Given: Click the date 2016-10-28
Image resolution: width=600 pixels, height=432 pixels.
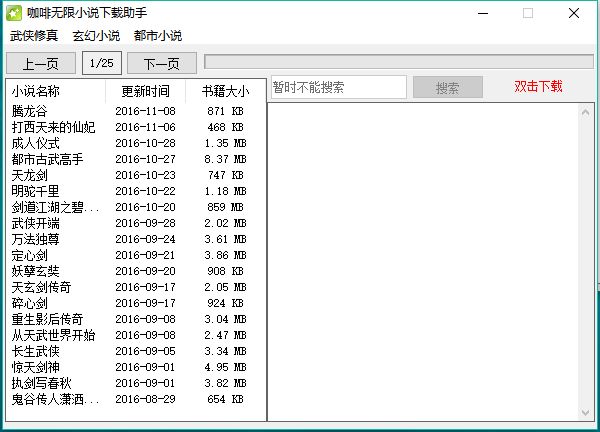Looking at the screenshot, I should click(x=145, y=143).
